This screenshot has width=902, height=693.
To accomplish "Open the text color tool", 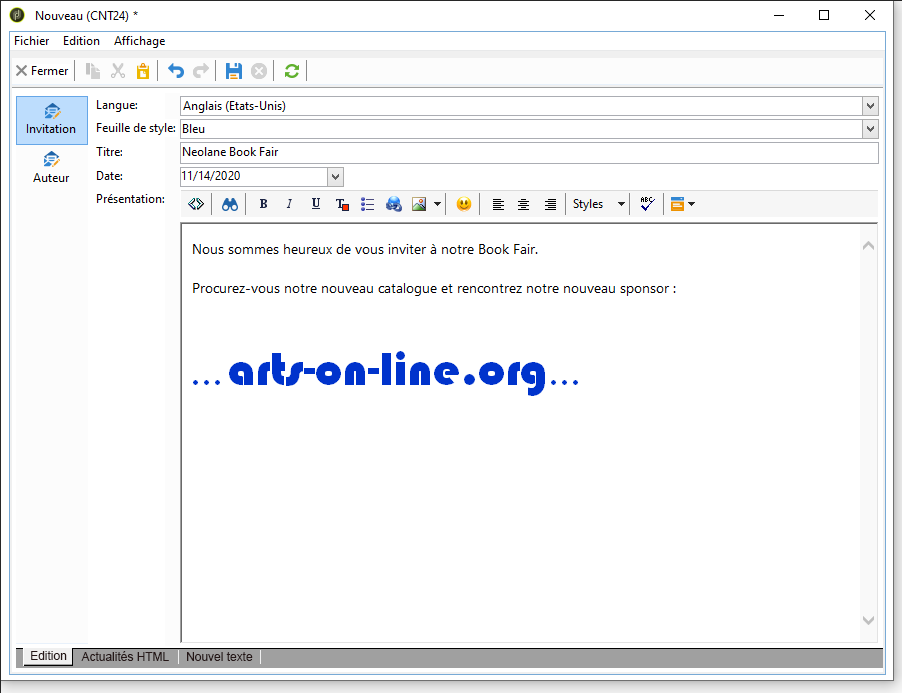I will [x=342, y=204].
